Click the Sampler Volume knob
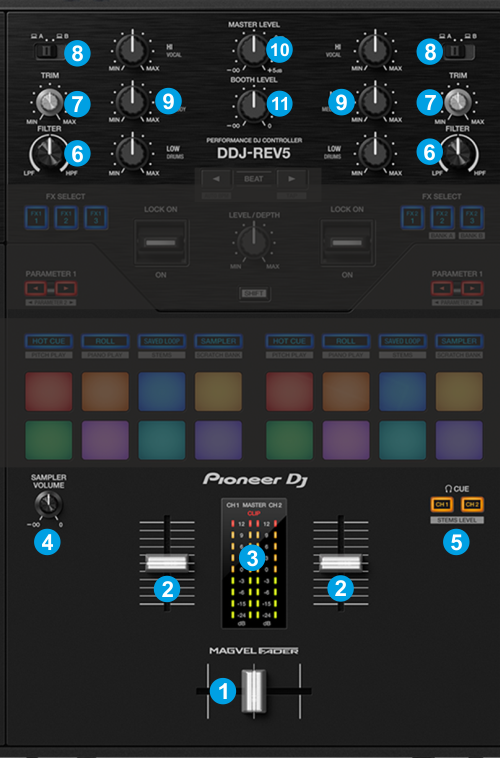The height and width of the screenshot is (758, 500). click(x=48, y=505)
